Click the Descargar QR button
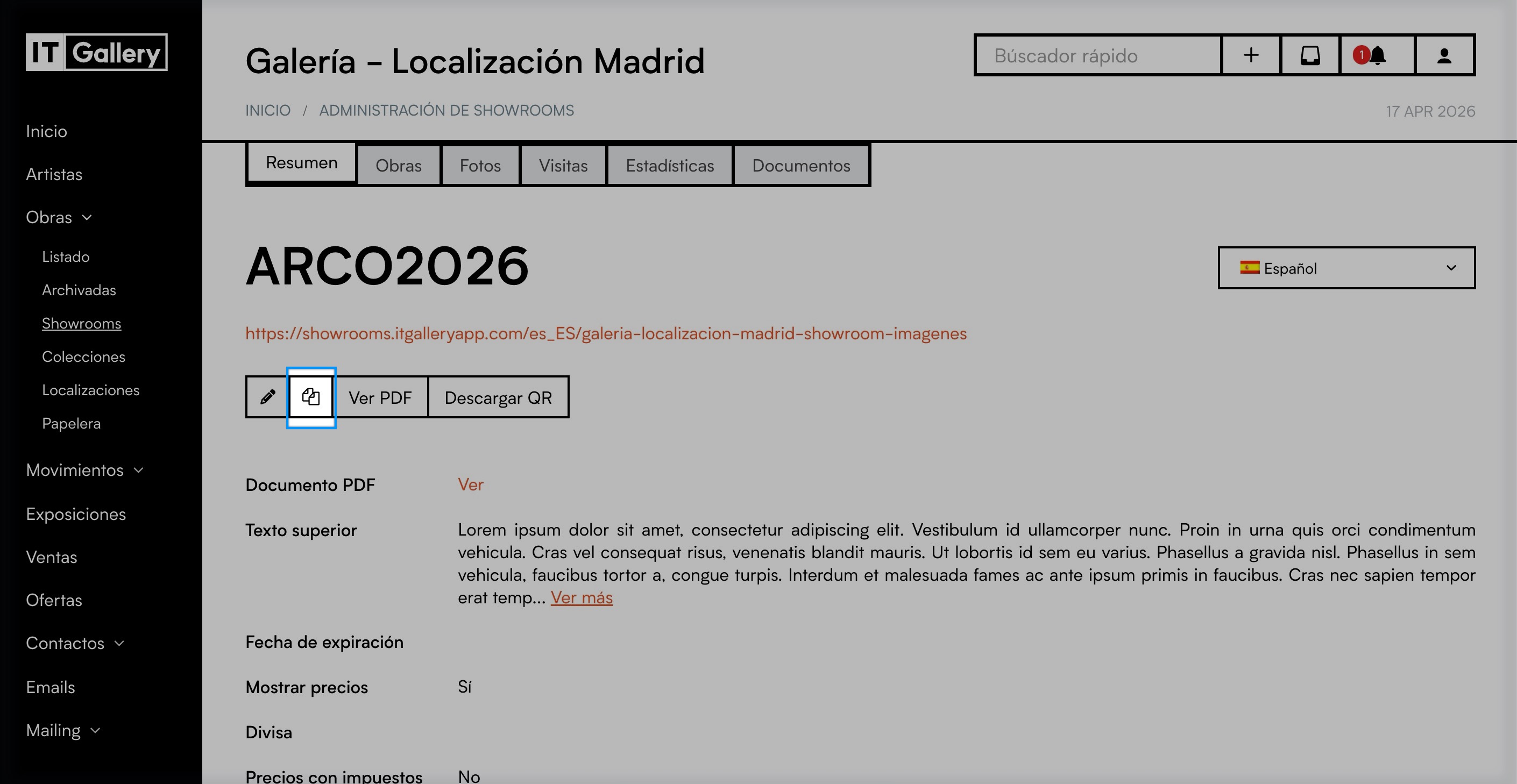This screenshot has height=784, width=1517. (498, 398)
